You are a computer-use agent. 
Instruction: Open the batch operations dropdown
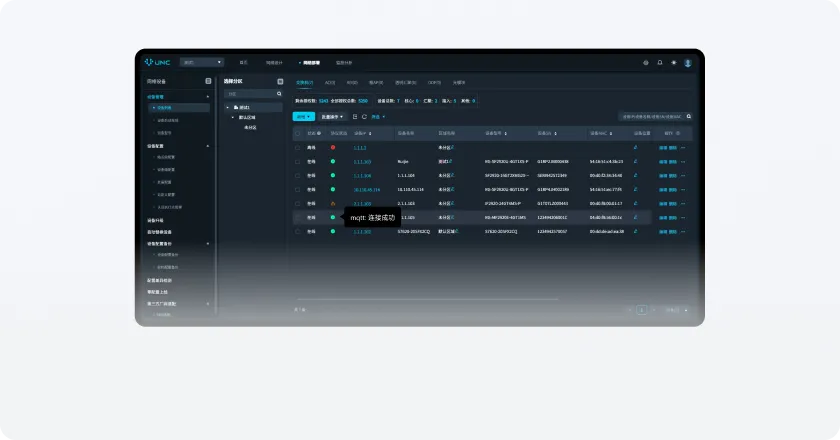pos(332,116)
